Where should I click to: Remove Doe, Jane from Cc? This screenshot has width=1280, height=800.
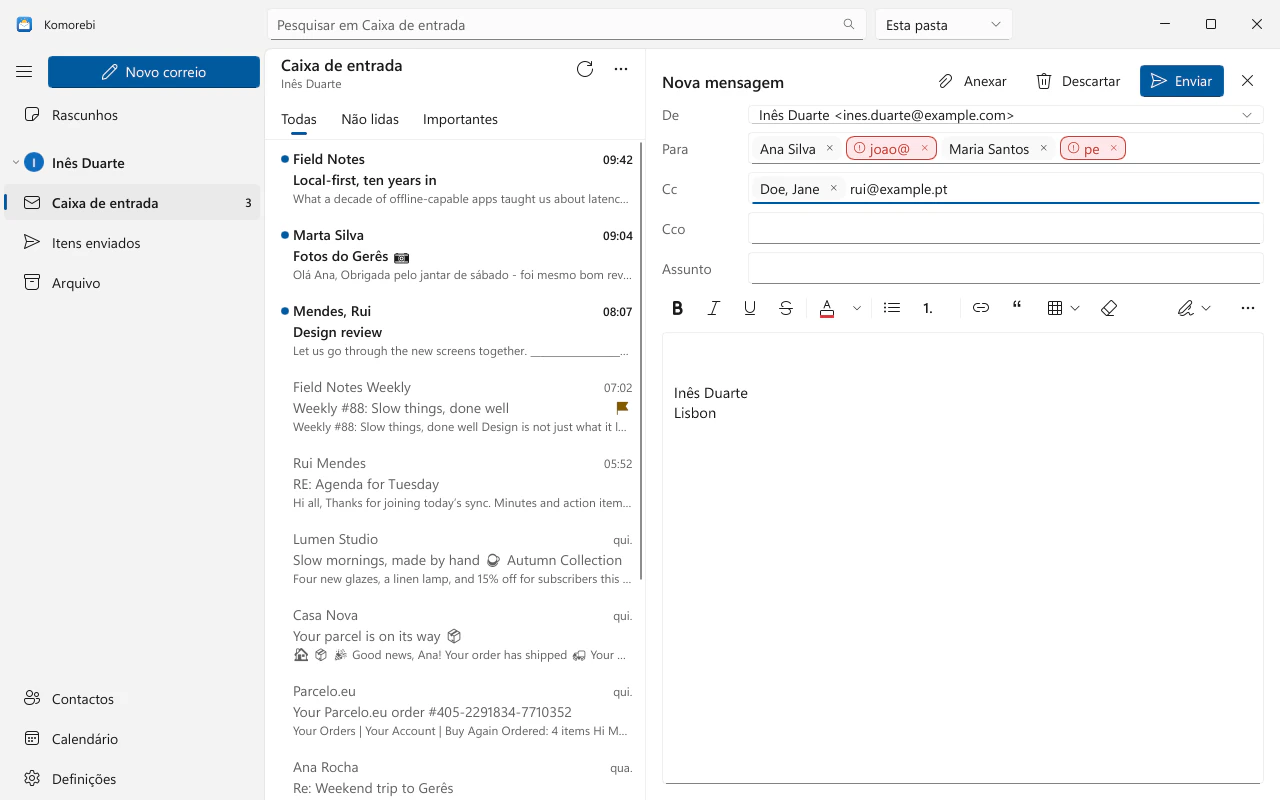click(x=833, y=188)
